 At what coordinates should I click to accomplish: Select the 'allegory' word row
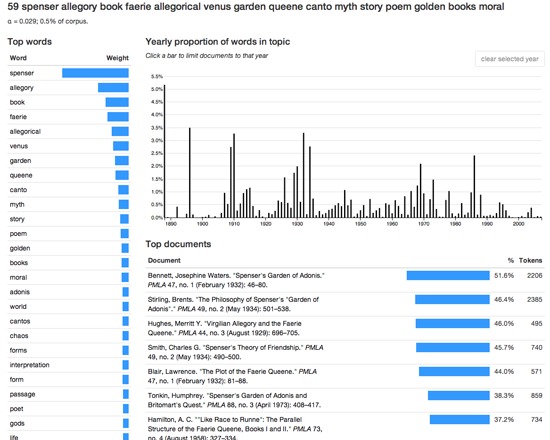coord(69,88)
